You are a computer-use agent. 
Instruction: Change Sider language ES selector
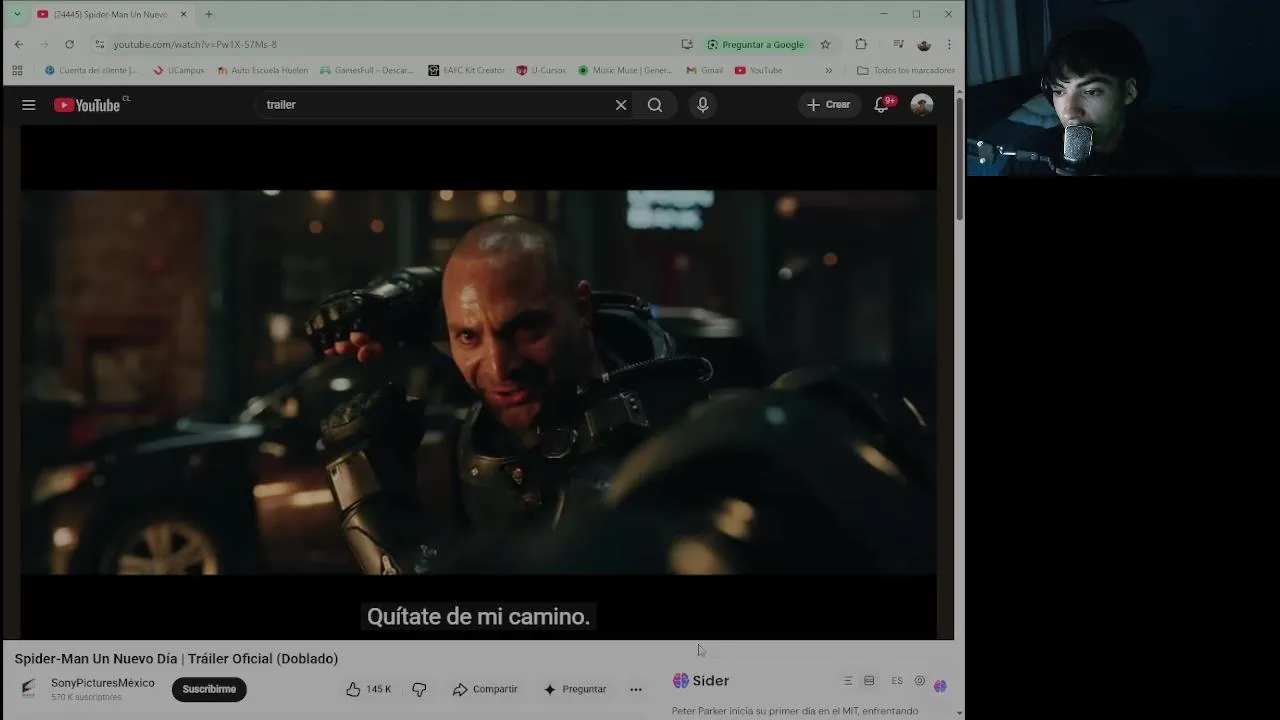click(897, 681)
